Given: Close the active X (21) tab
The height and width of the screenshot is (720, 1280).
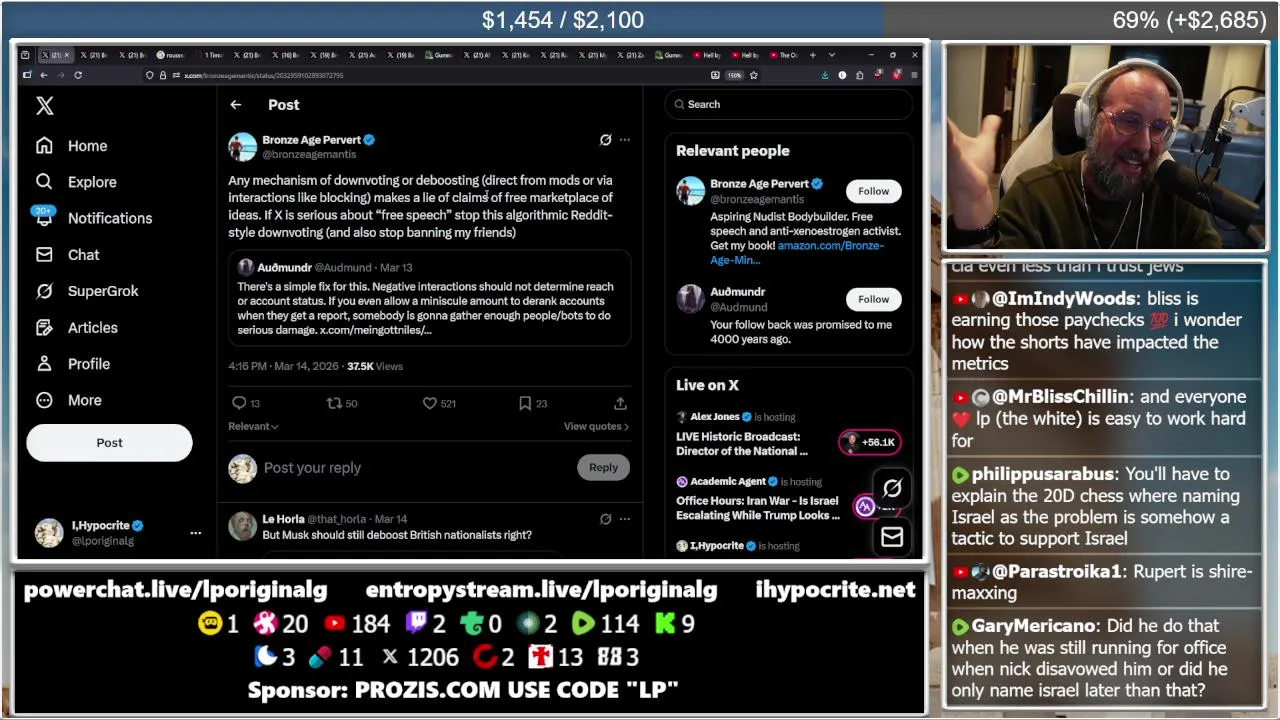Looking at the screenshot, I should pyautogui.click(x=67, y=55).
